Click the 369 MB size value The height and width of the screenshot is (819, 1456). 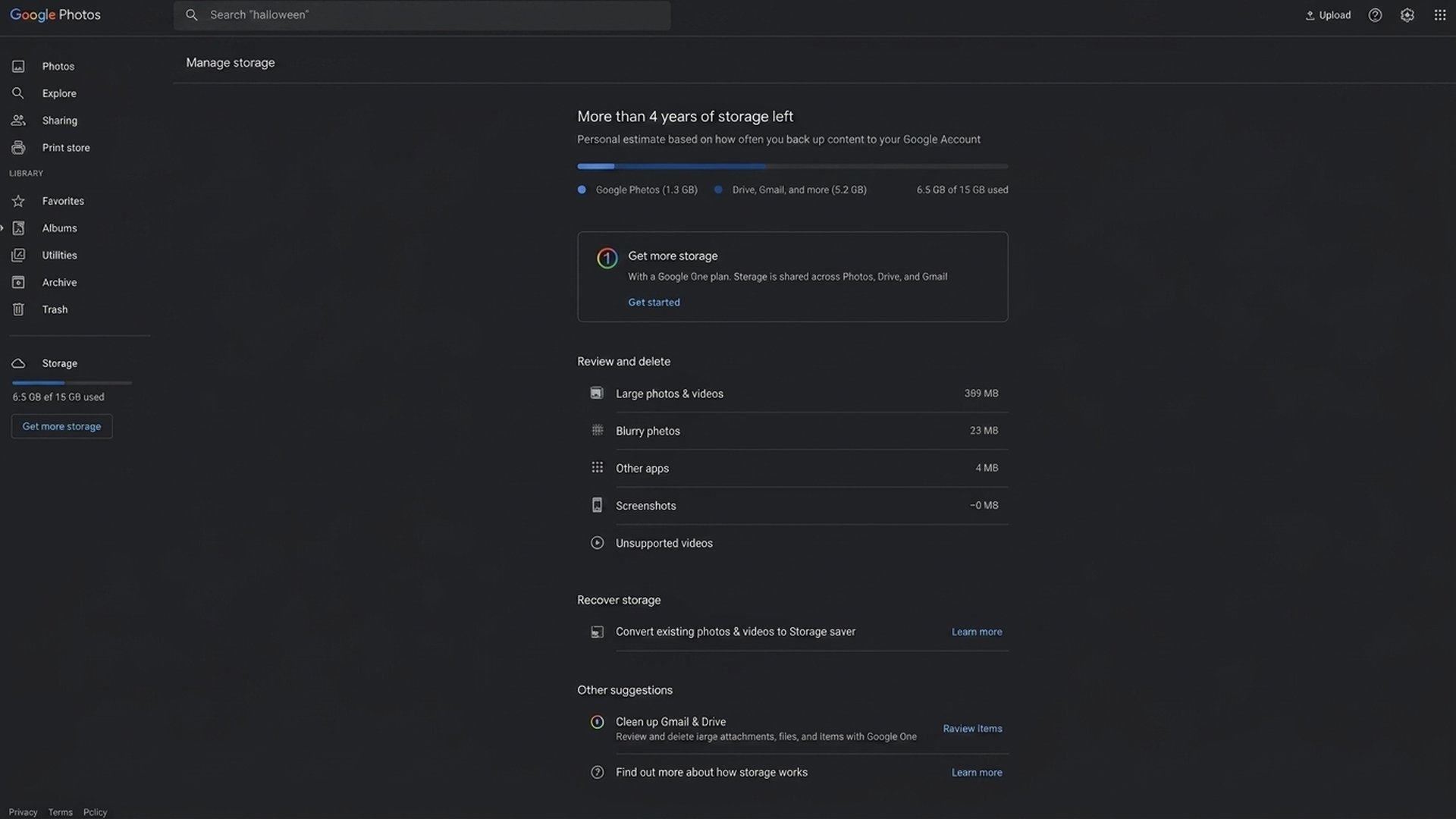click(x=981, y=394)
